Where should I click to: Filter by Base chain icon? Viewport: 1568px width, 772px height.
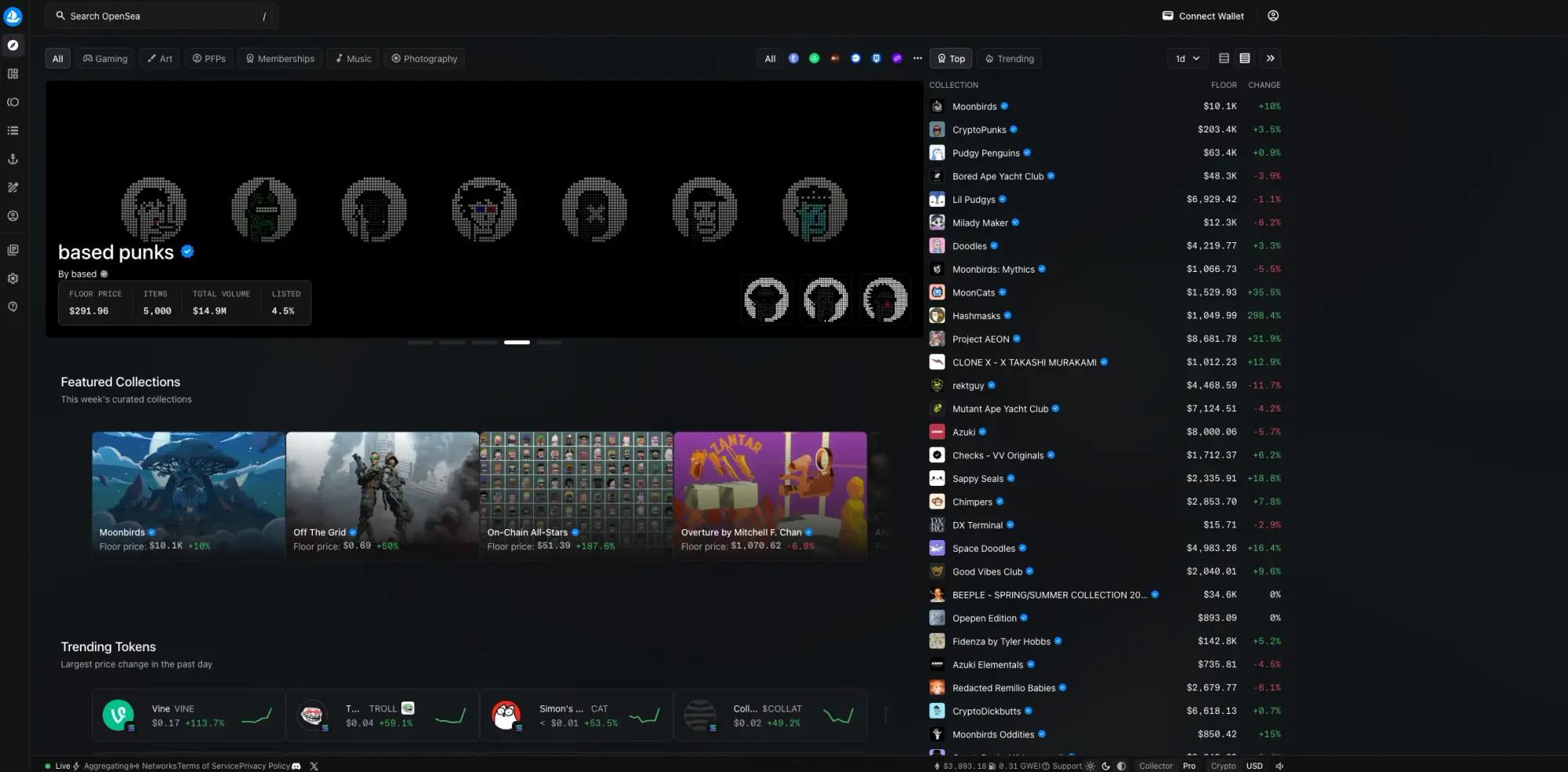click(x=855, y=59)
